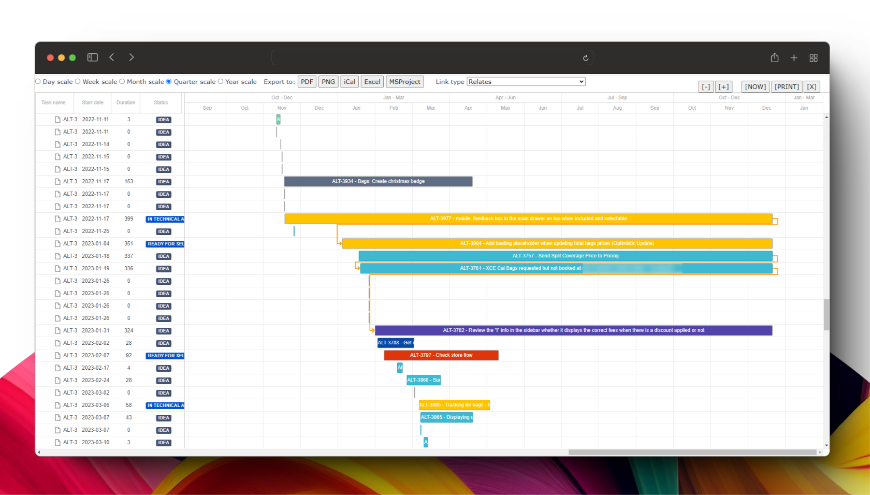Click the purple ALT-3782 Review sidebar info bar

pos(574,330)
